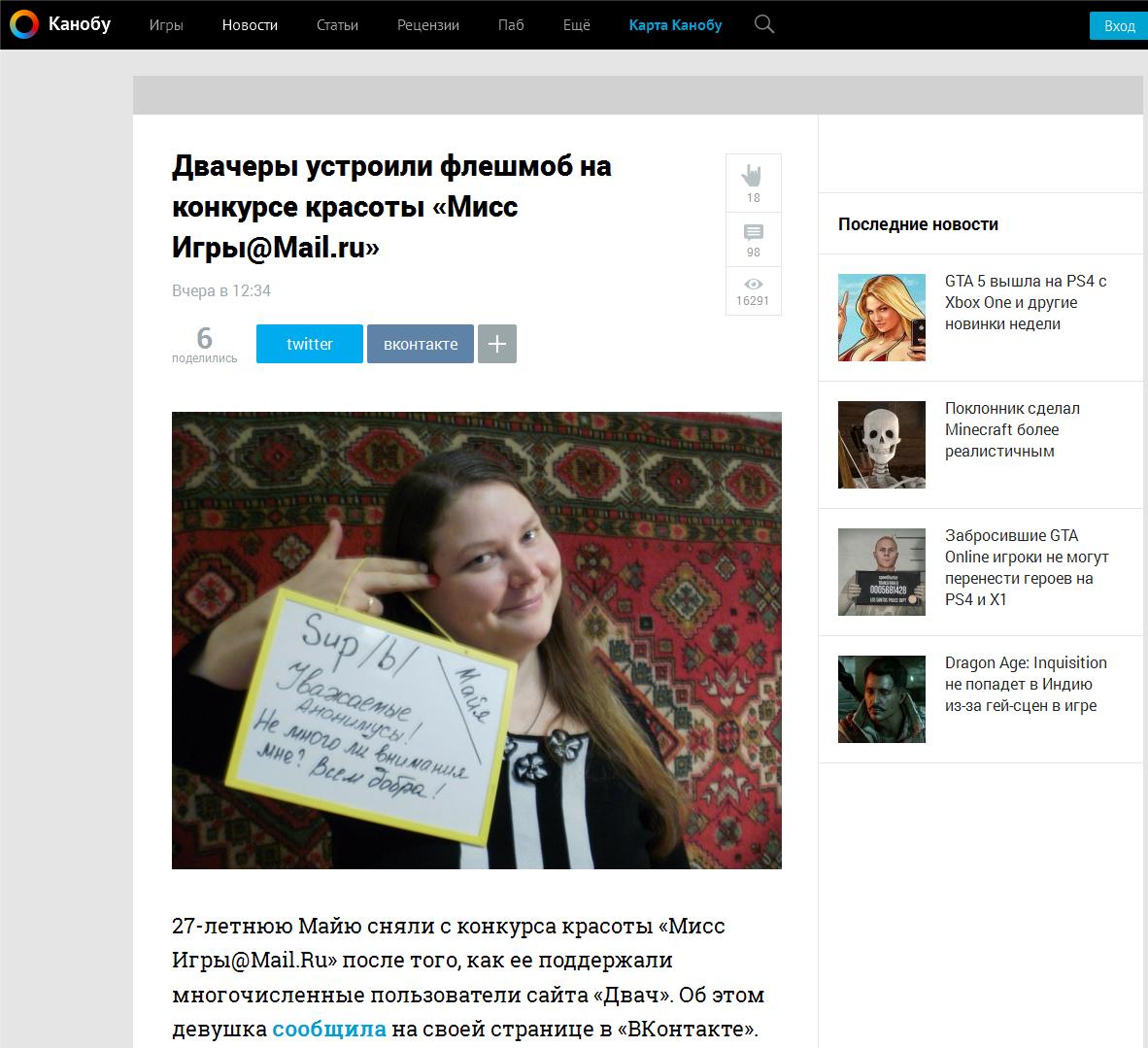Go to Новости section
Screen dimensions: 1148x1048
coord(250,25)
